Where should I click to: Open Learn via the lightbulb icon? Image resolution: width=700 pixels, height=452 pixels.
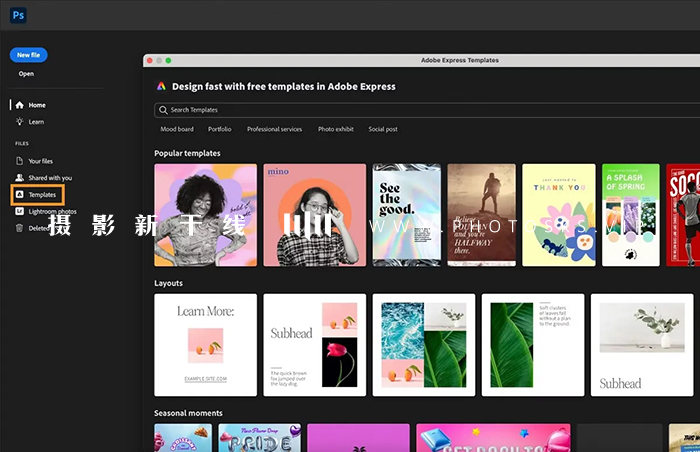point(19,122)
